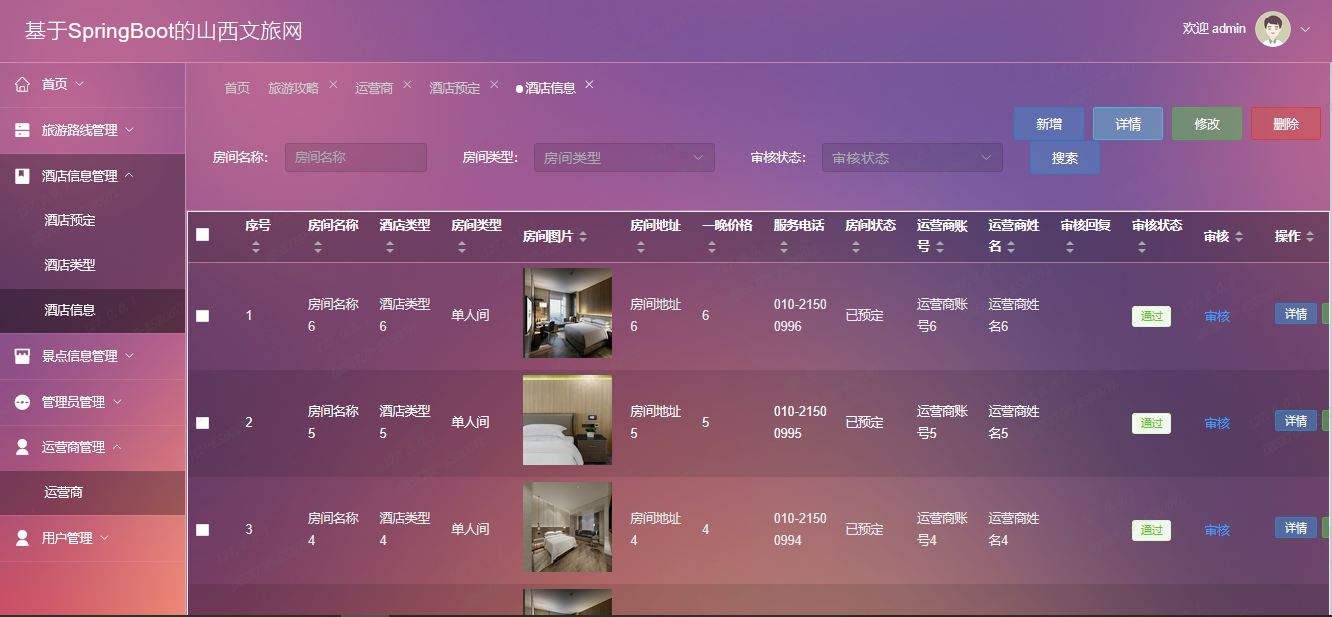
Task: Sort by 审核状态 column arrows
Action: (x=1143, y=247)
